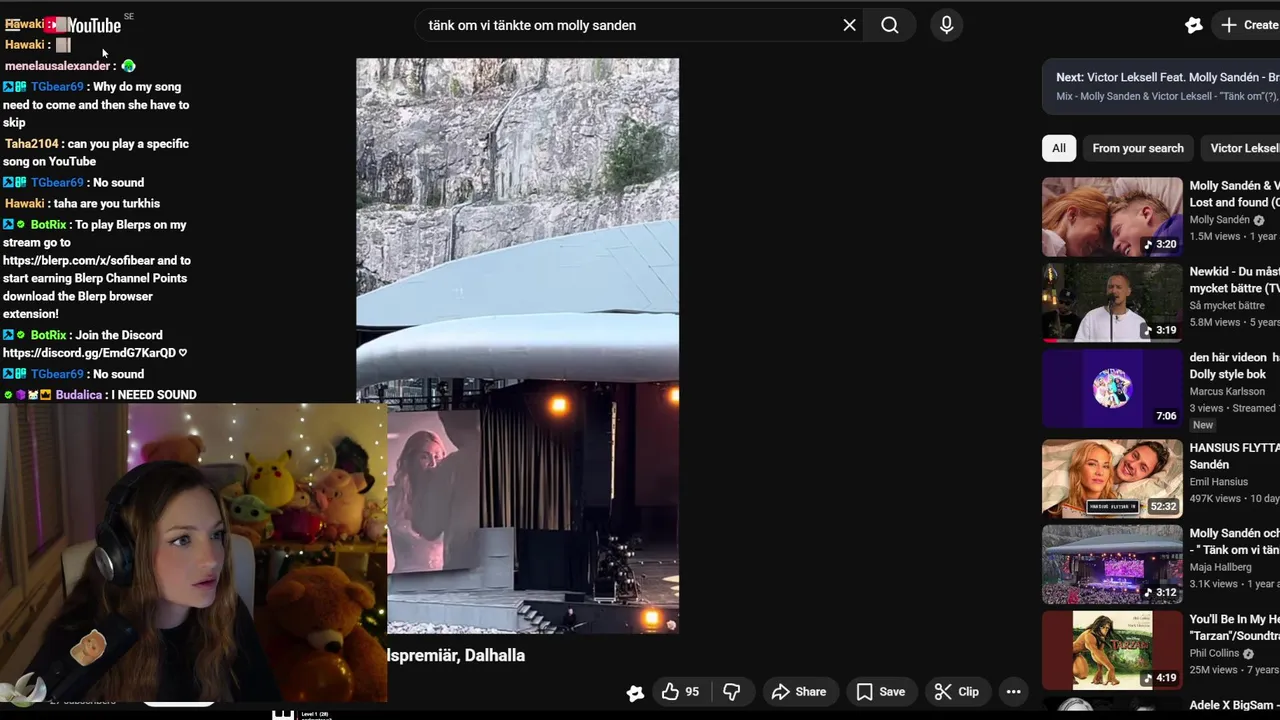Click Emil Hansius channel name

[1219, 481]
